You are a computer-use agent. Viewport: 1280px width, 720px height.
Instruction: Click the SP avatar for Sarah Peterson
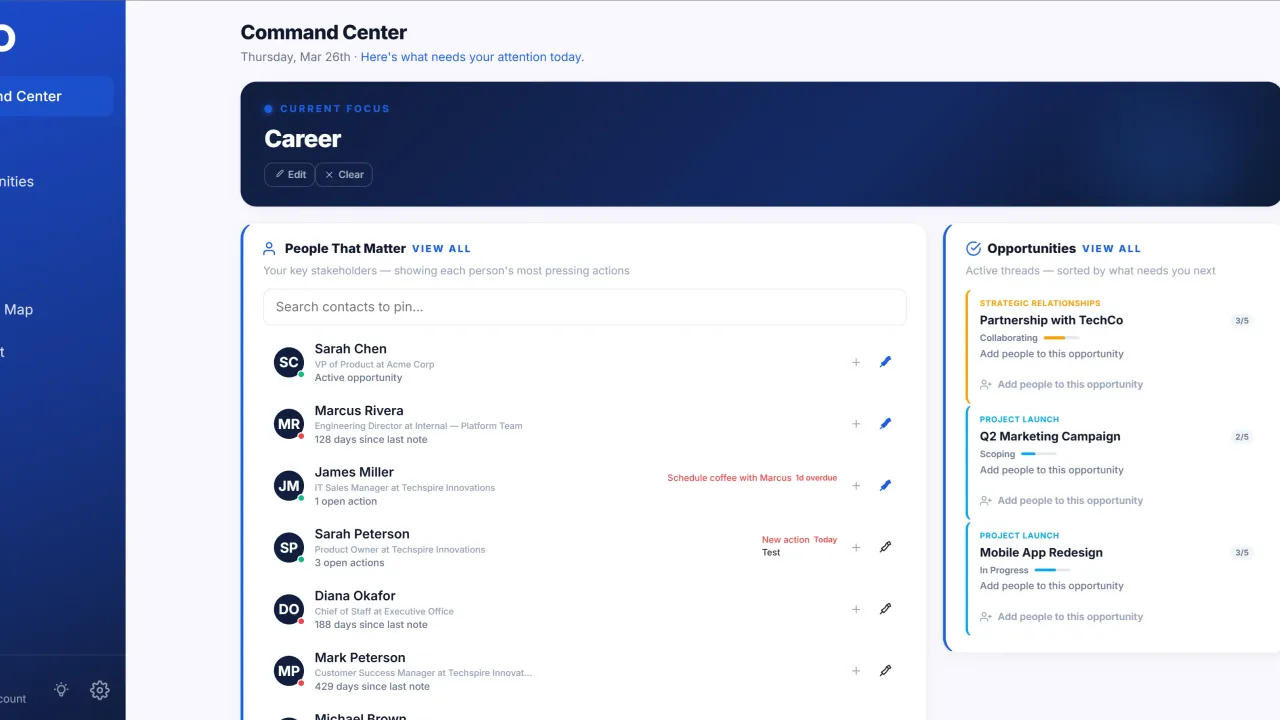pos(289,547)
